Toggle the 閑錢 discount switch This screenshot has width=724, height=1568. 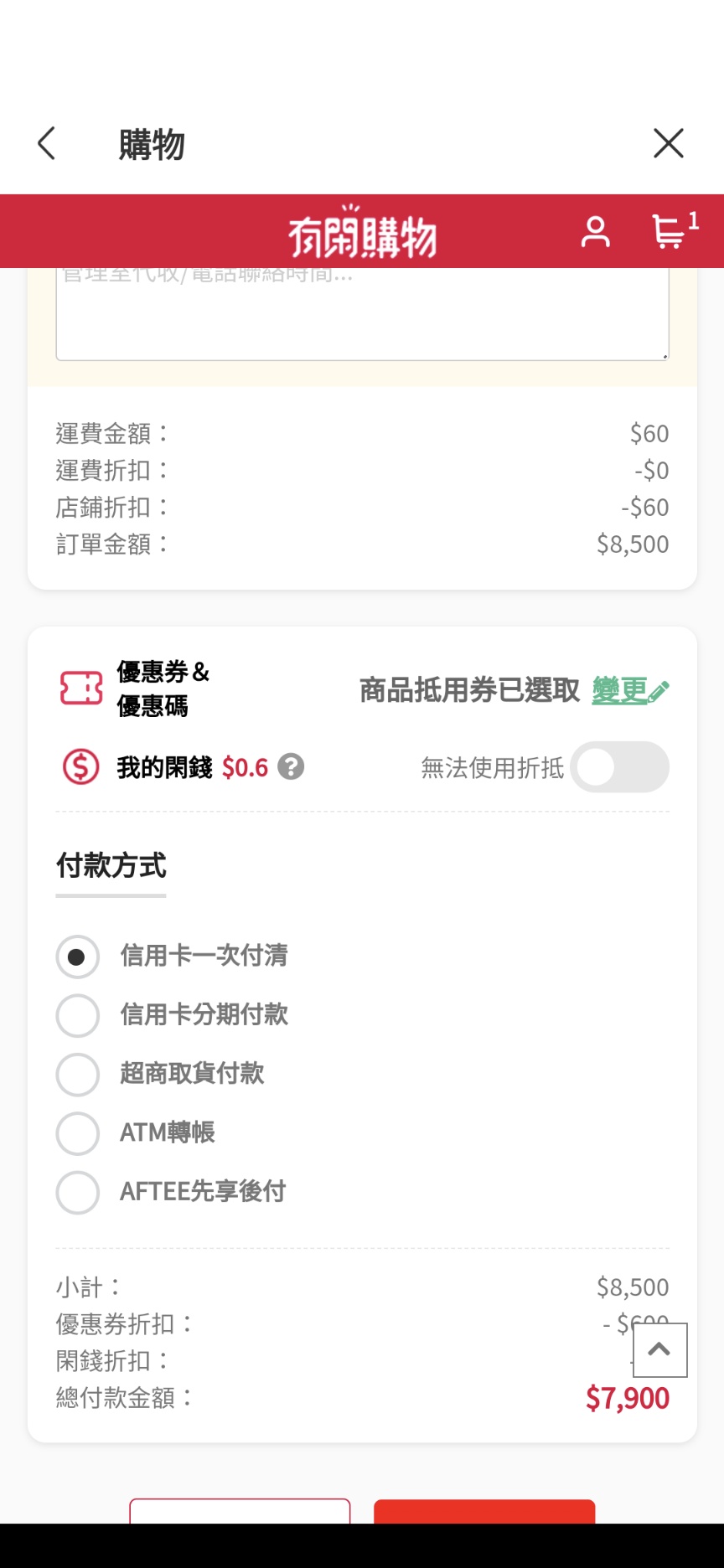coord(619,767)
